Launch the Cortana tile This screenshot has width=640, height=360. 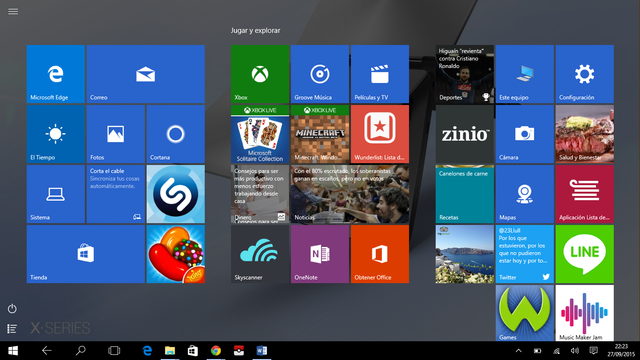click(x=176, y=134)
